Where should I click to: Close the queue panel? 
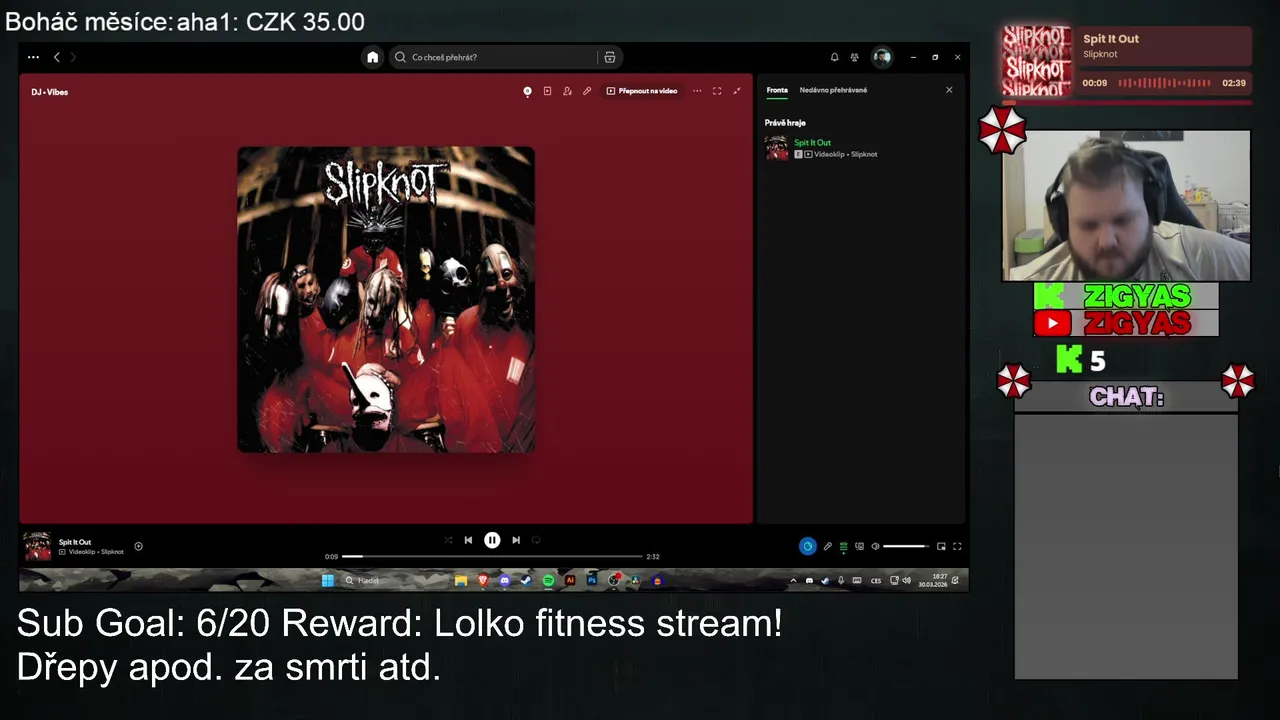click(949, 90)
